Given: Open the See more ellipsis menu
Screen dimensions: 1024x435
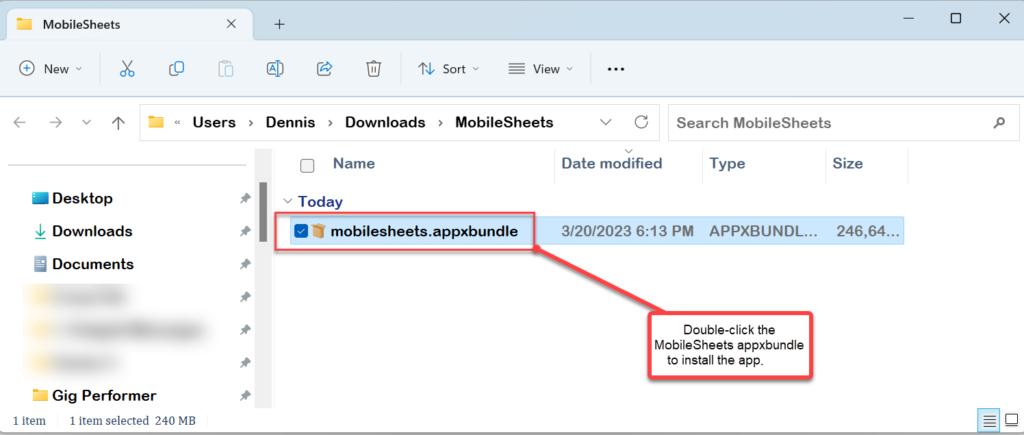Looking at the screenshot, I should point(616,69).
